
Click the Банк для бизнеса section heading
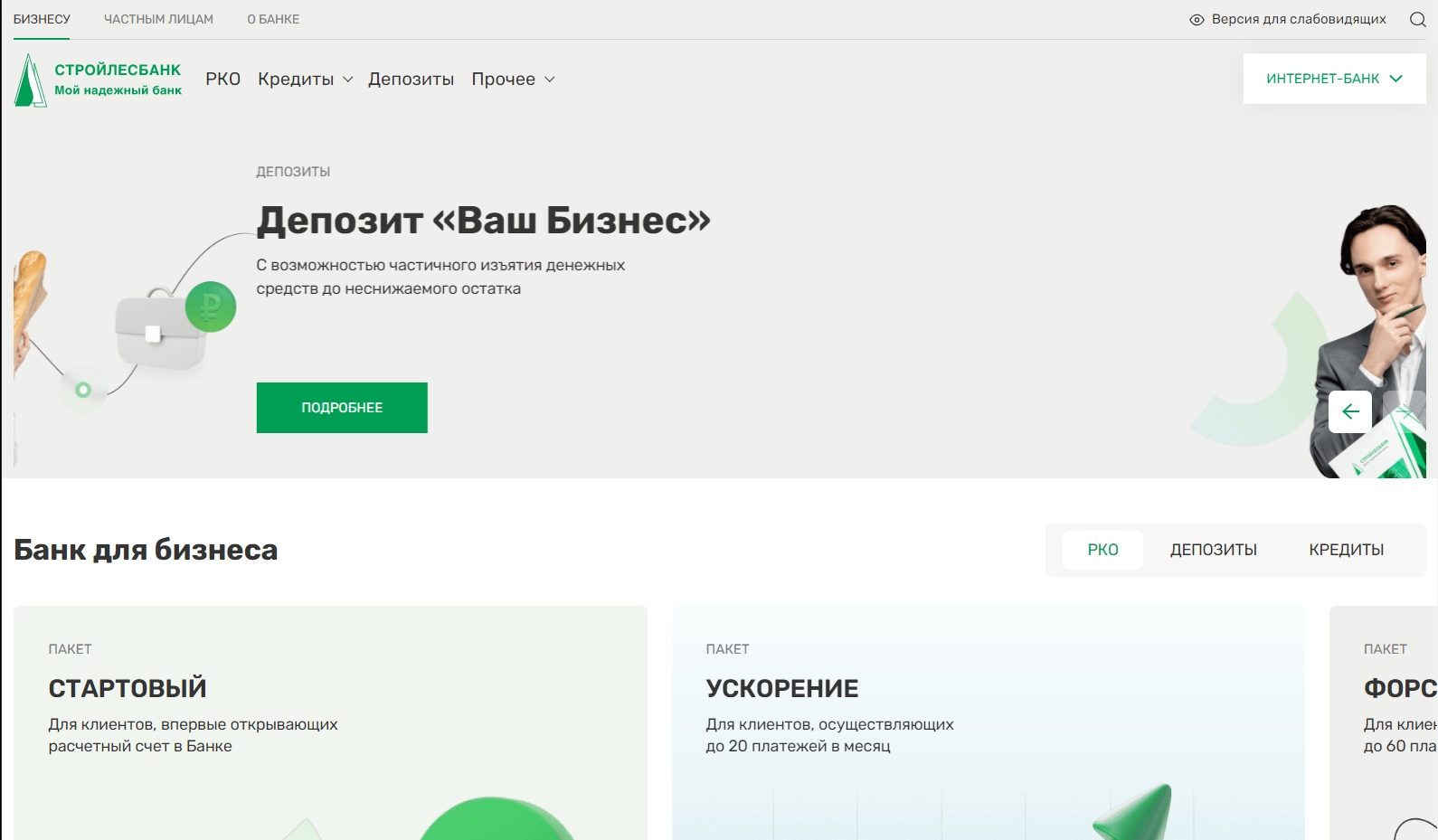point(146,550)
